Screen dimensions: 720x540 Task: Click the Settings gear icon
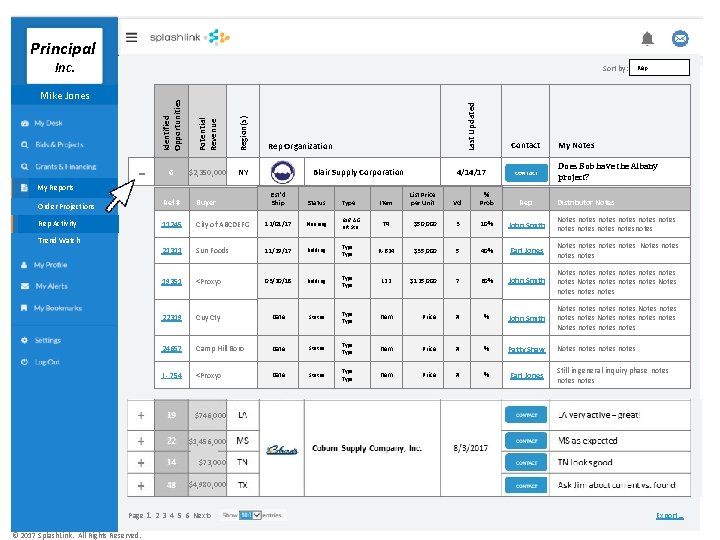click(x=24, y=340)
